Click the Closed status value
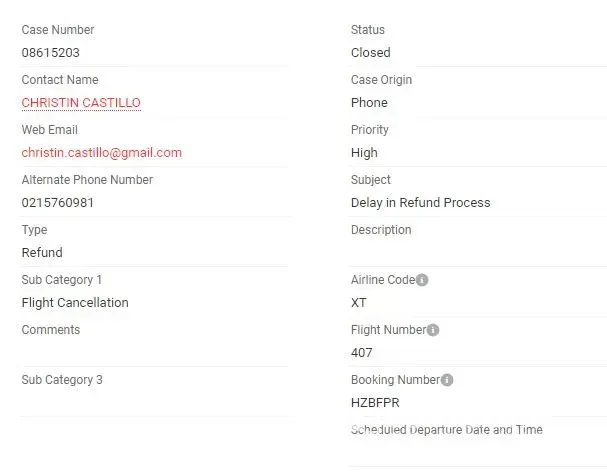Screen dimensions: 607x473 [371, 53]
